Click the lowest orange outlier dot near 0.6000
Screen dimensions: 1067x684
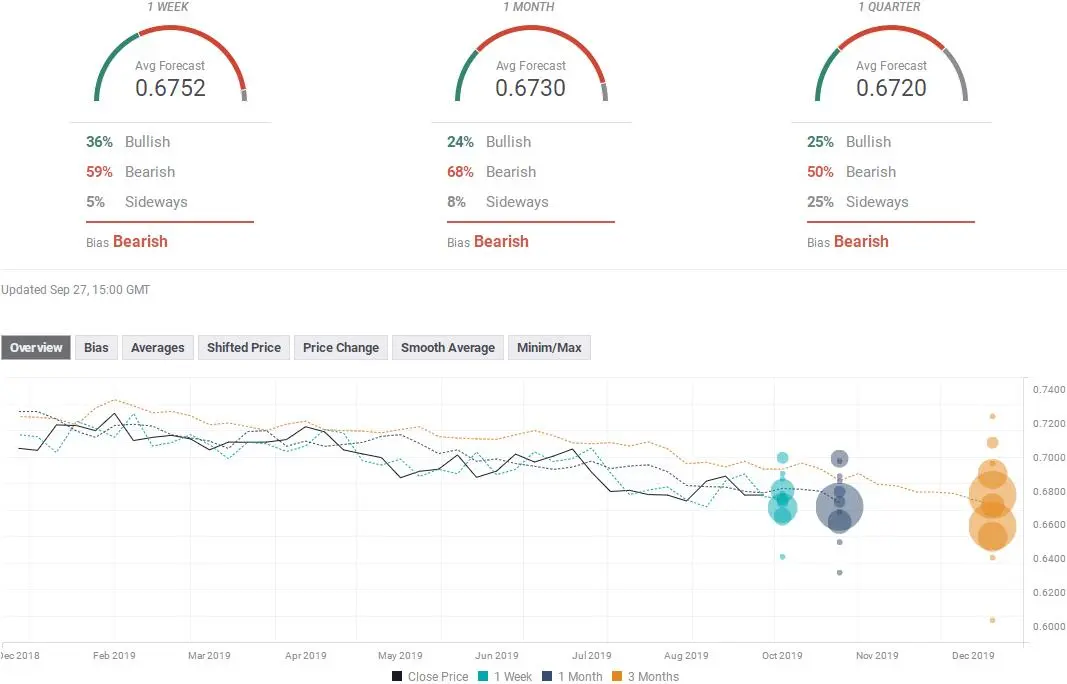pos(993,620)
